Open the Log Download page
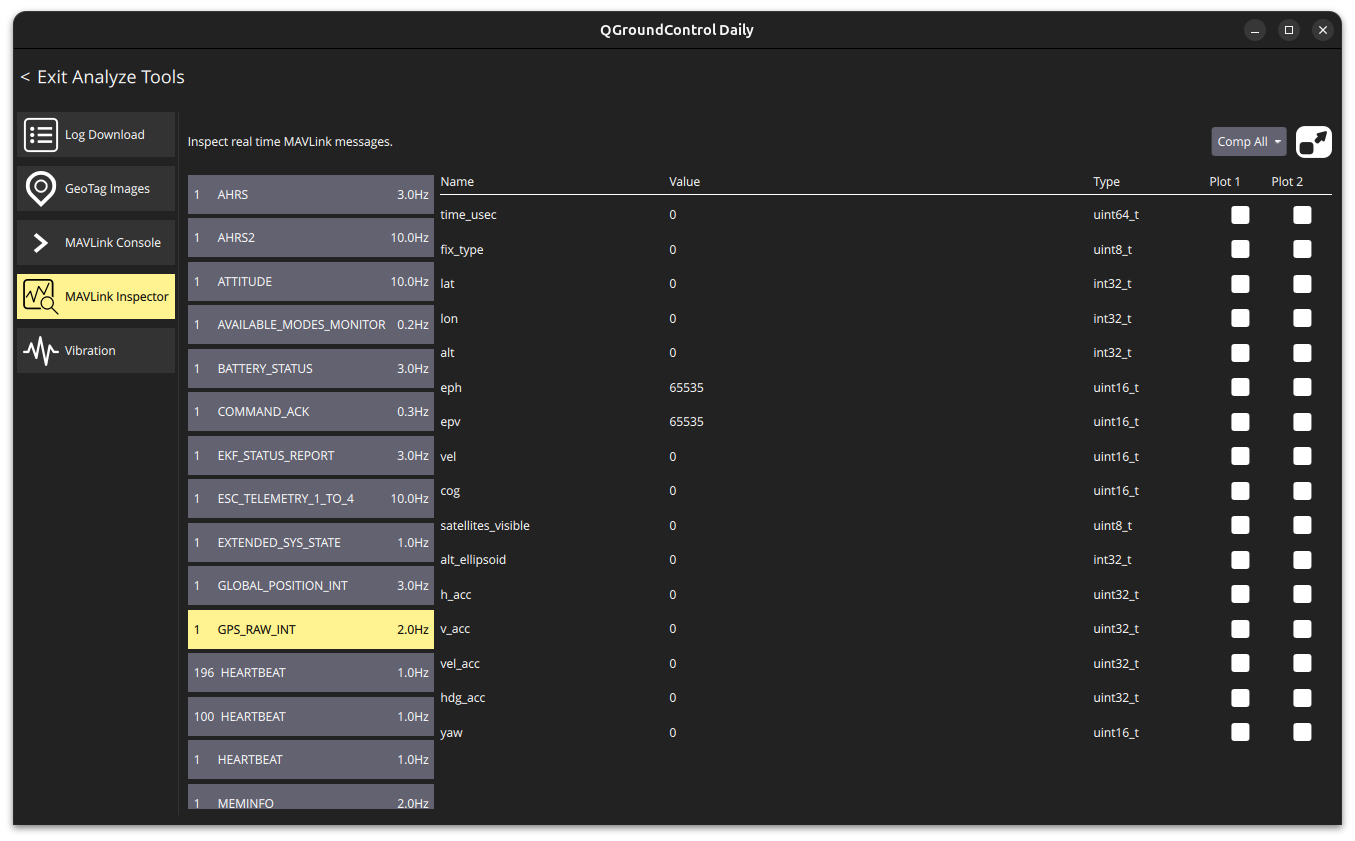 96,135
